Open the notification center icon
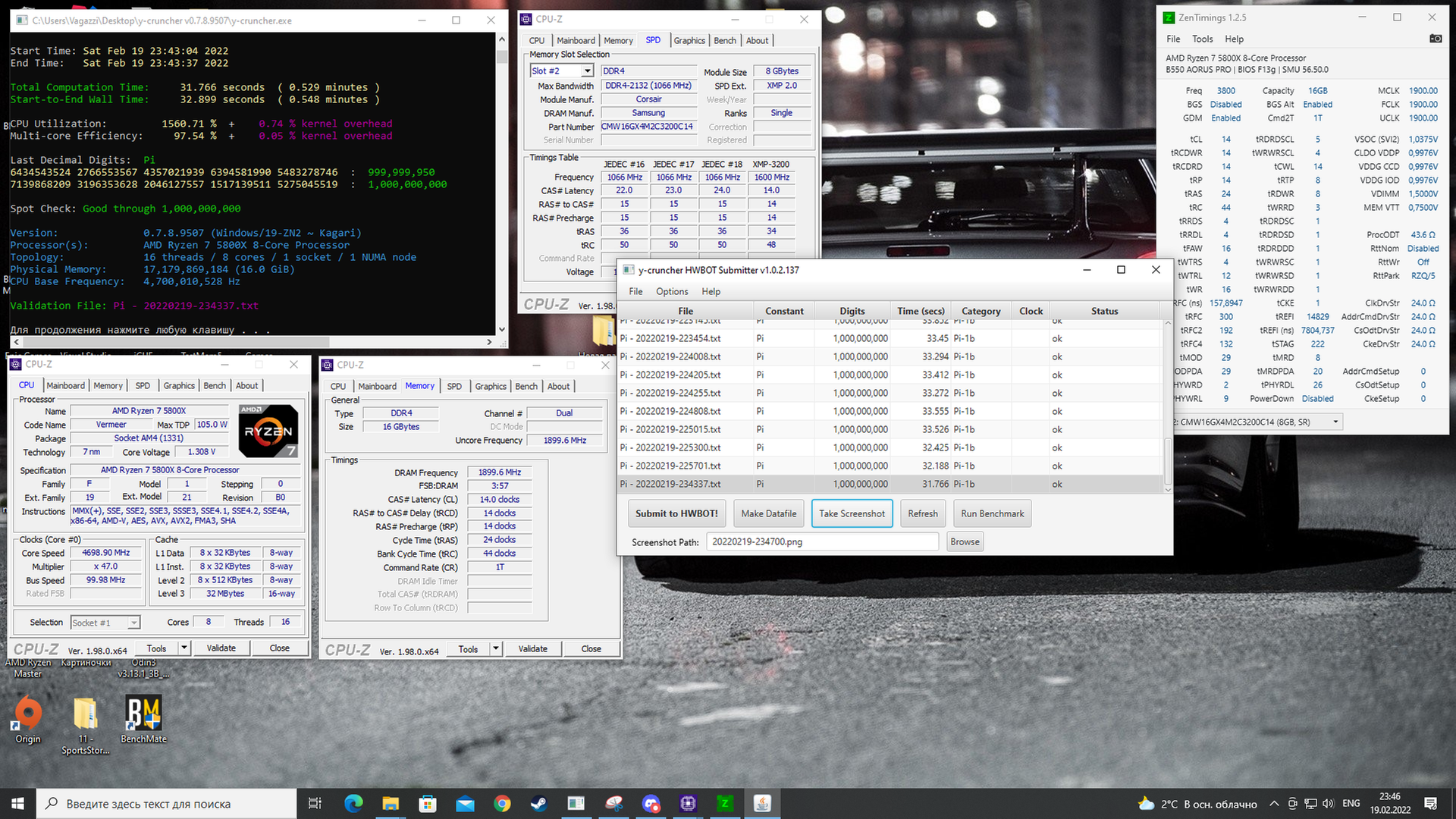 pos(1431,803)
